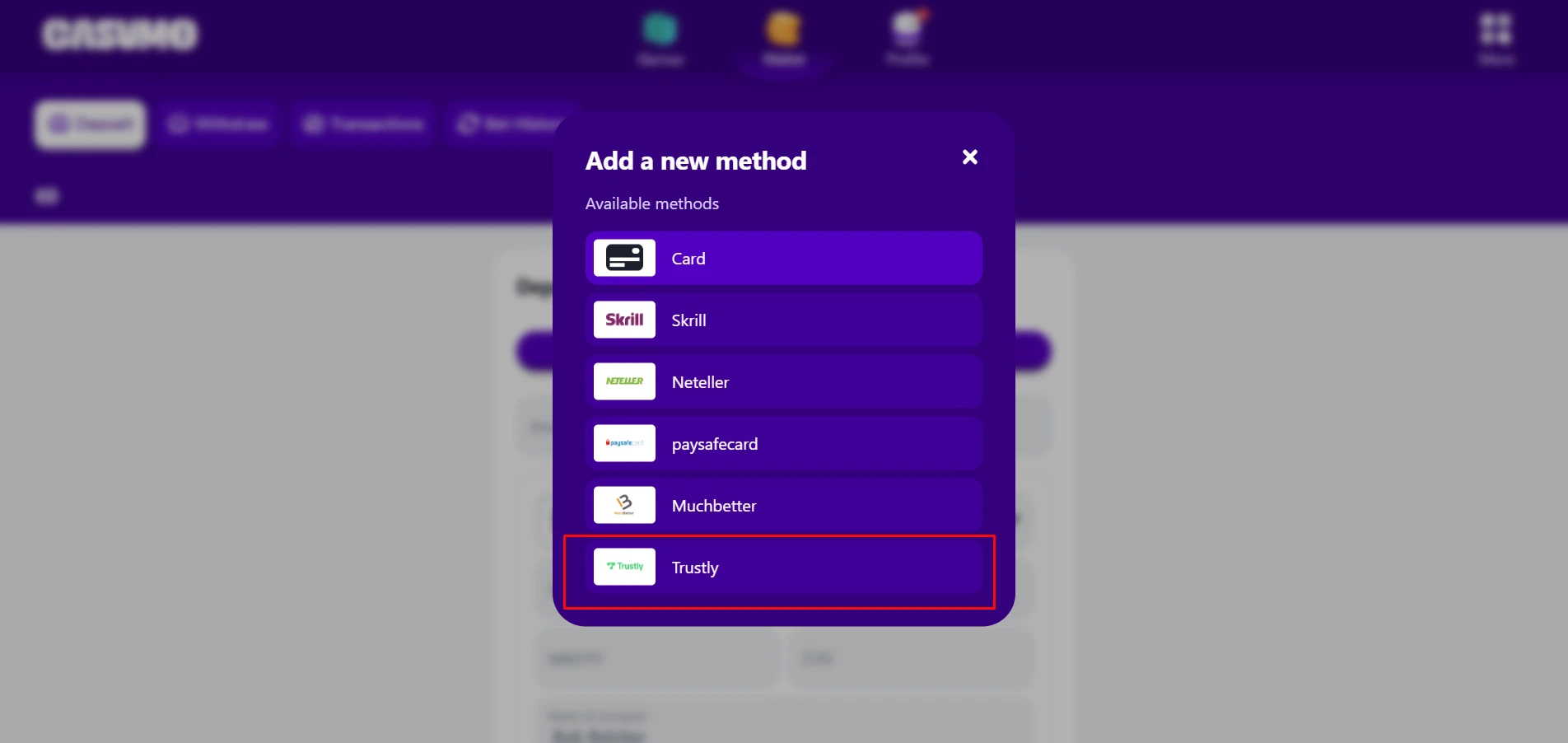The image size is (1568, 743).
Task: Choose Trustly as payment method
Action: click(x=784, y=568)
